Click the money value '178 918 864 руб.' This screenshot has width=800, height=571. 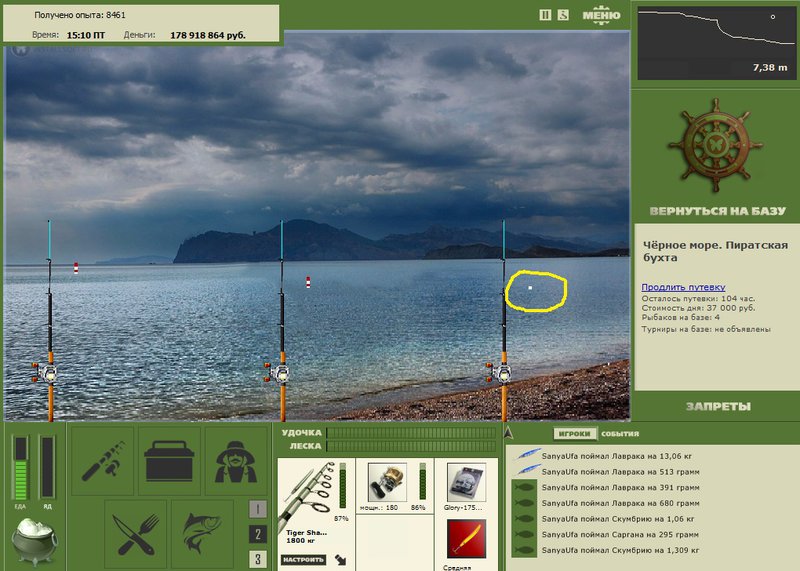click(x=208, y=35)
